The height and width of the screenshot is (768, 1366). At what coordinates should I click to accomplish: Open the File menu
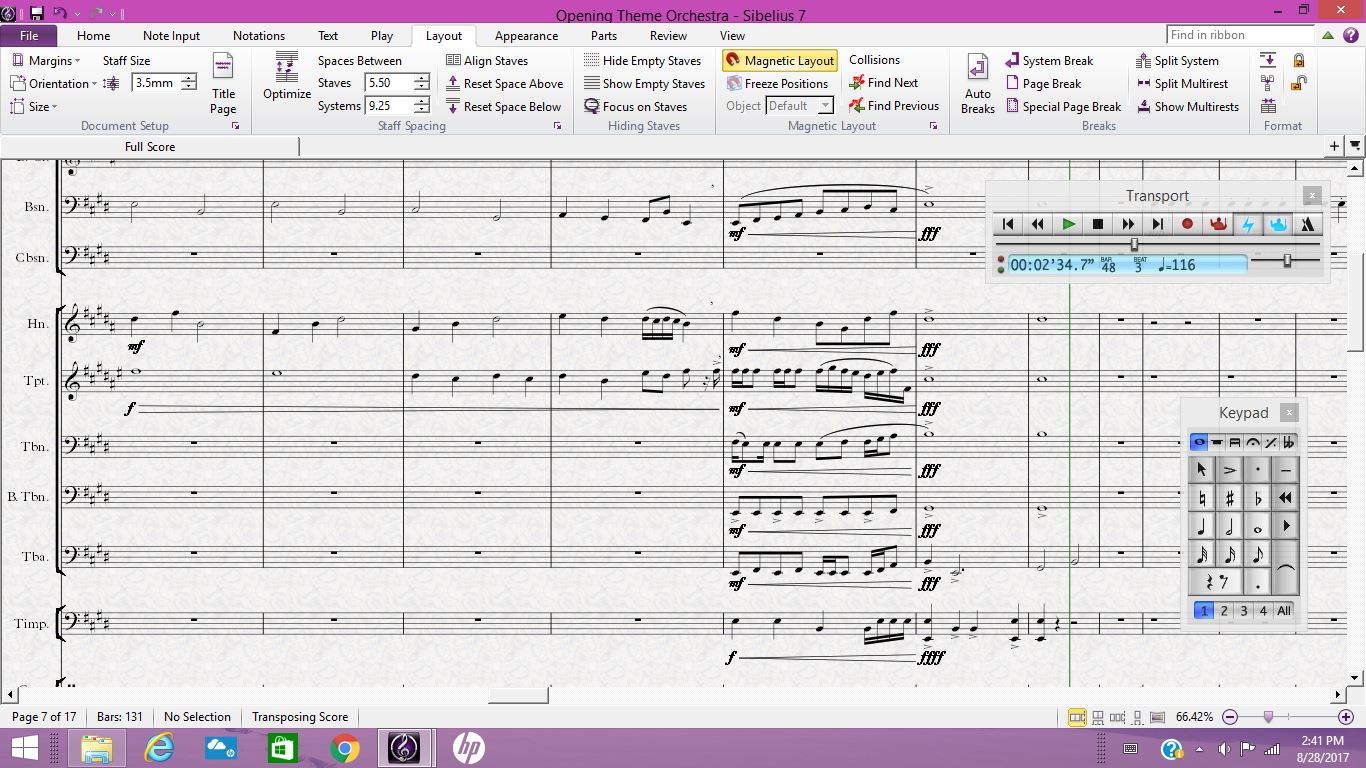(29, 36)
